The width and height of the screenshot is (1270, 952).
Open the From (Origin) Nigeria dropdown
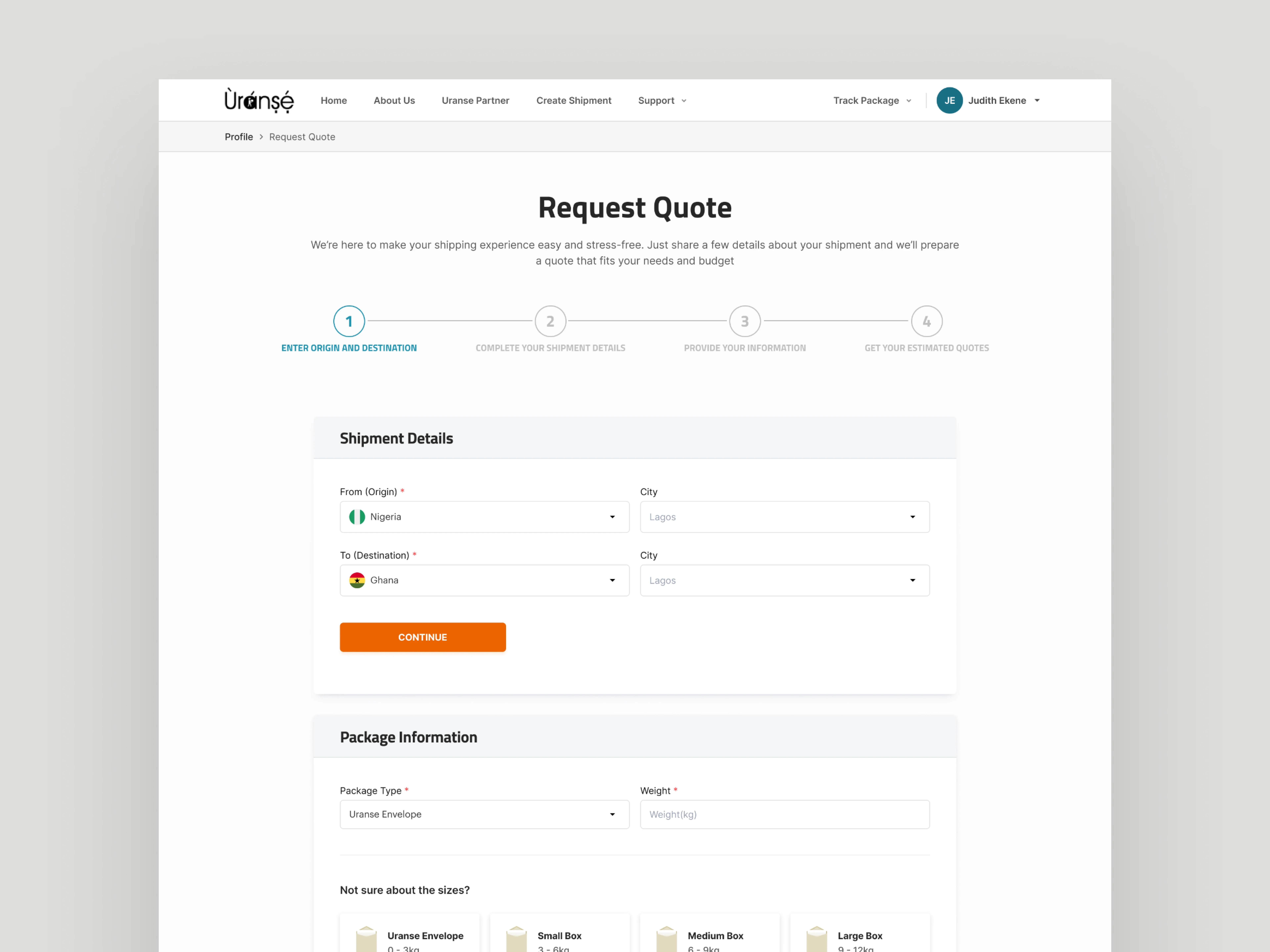tap(485, 517)
